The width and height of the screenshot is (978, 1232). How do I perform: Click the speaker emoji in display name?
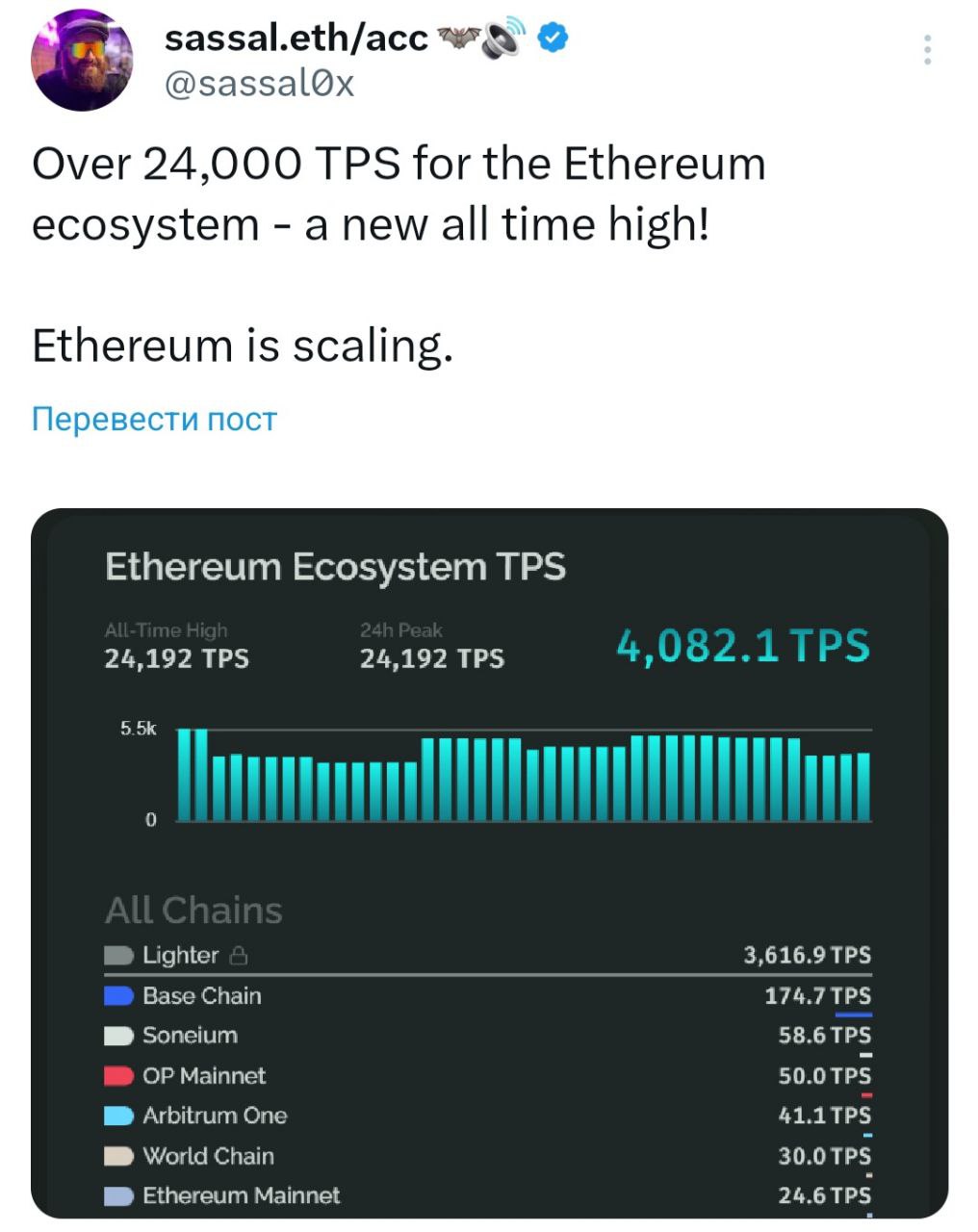coord(503,38)
